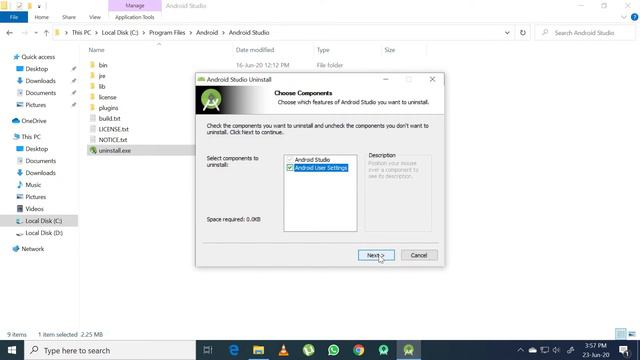
Task: Go back in File Explorer
Action: pyautogui.click(x=10, y=33)
